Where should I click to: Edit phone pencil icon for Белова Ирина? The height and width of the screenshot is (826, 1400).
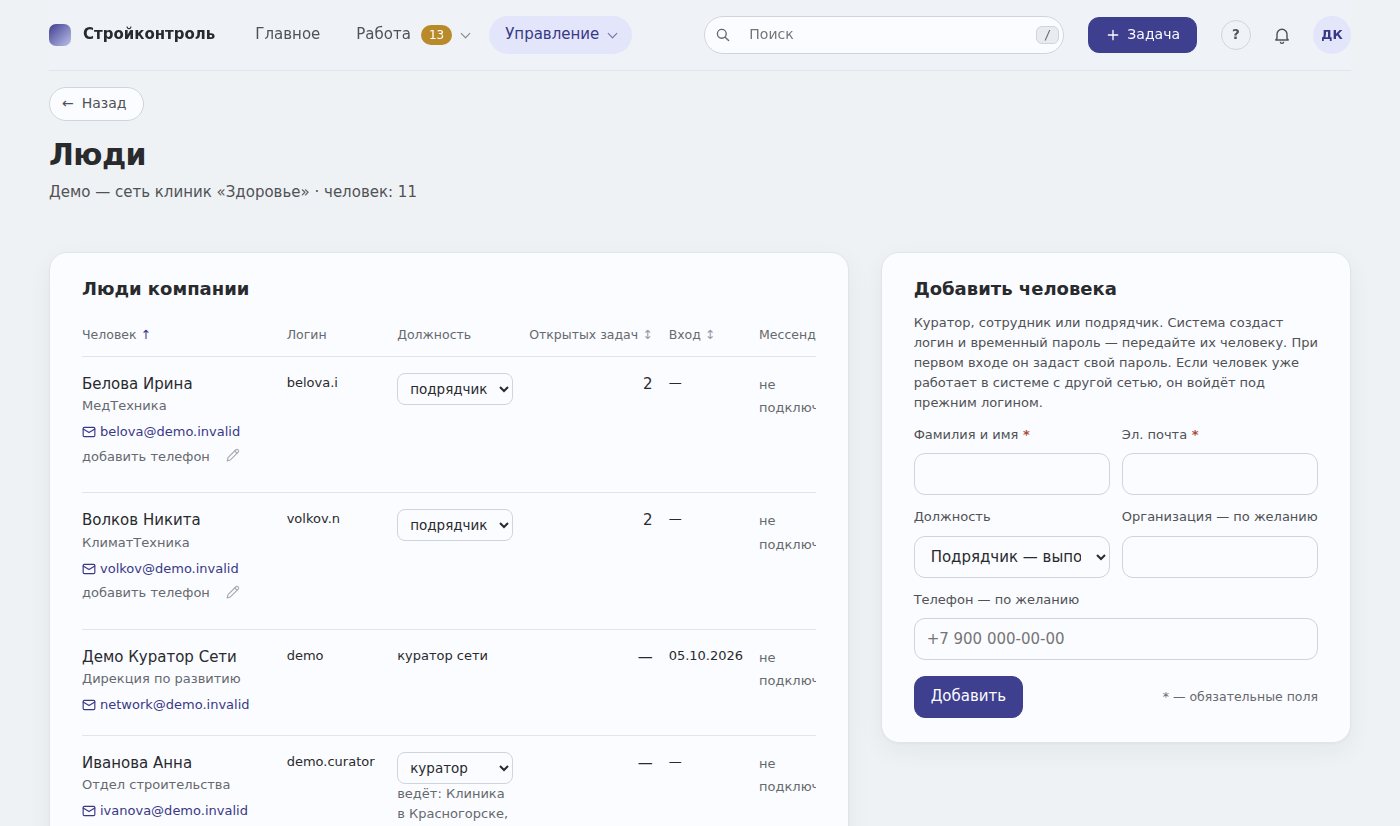tap(233, 456)
